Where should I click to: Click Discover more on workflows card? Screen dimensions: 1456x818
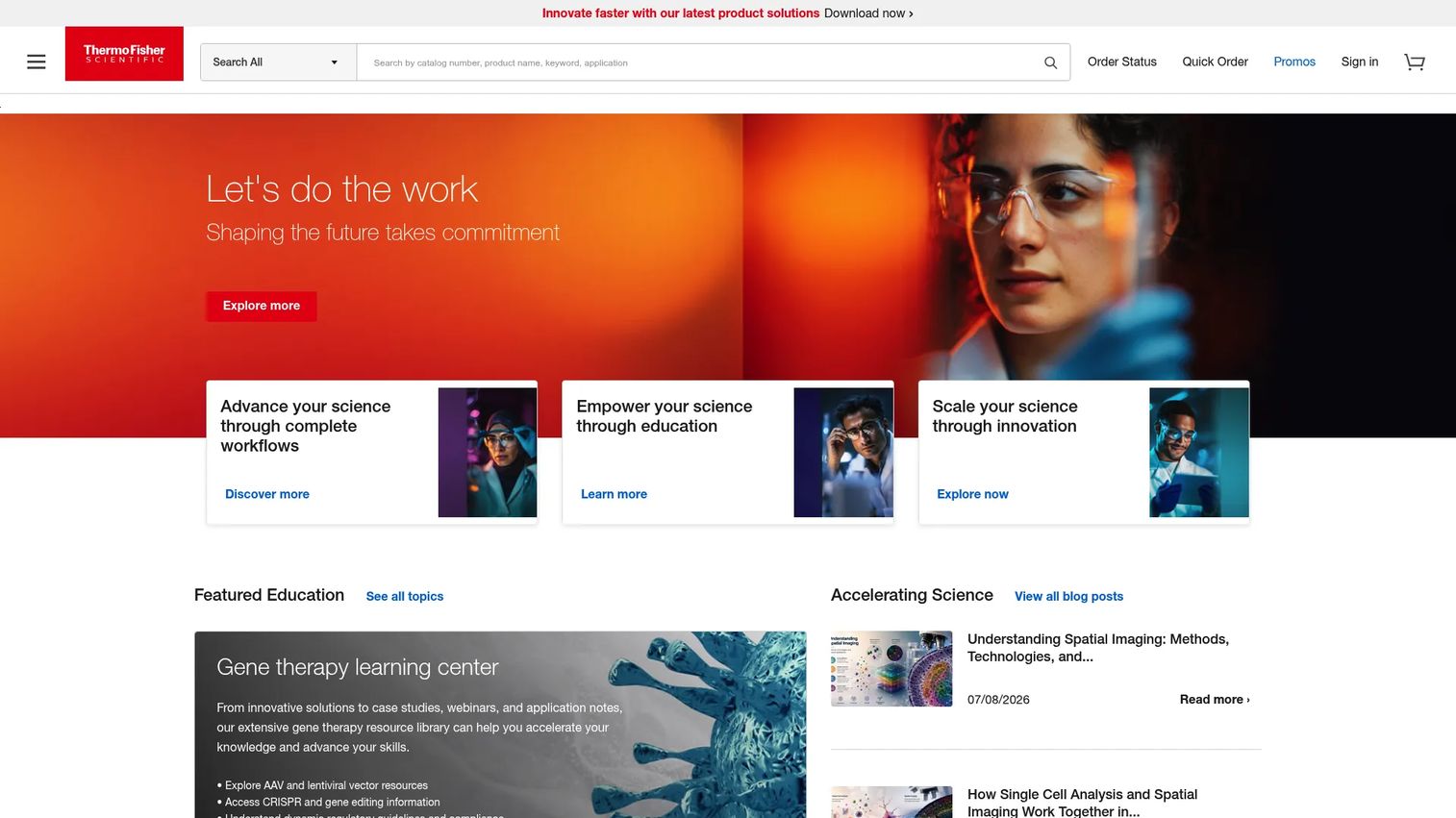click(267, 494)
